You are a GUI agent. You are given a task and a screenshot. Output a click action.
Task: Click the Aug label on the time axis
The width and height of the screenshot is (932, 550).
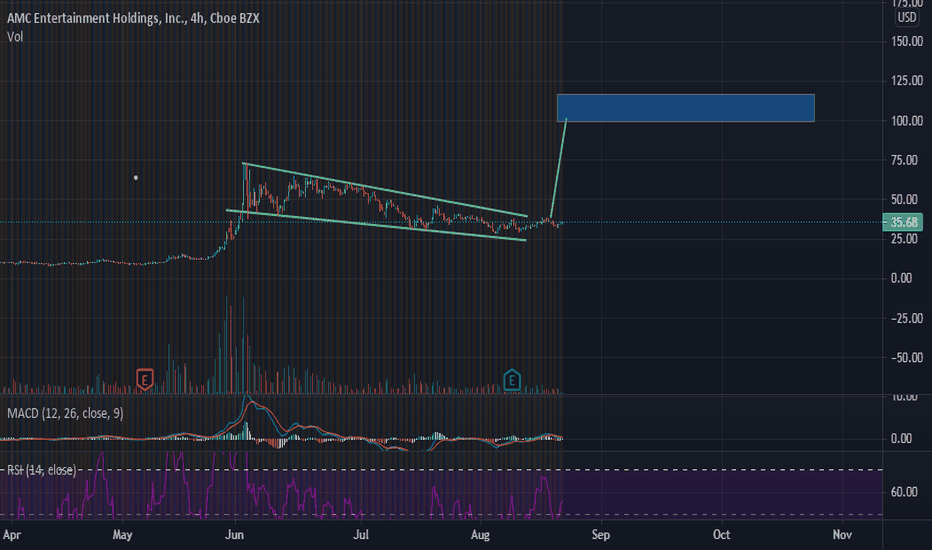pos(480,535)
